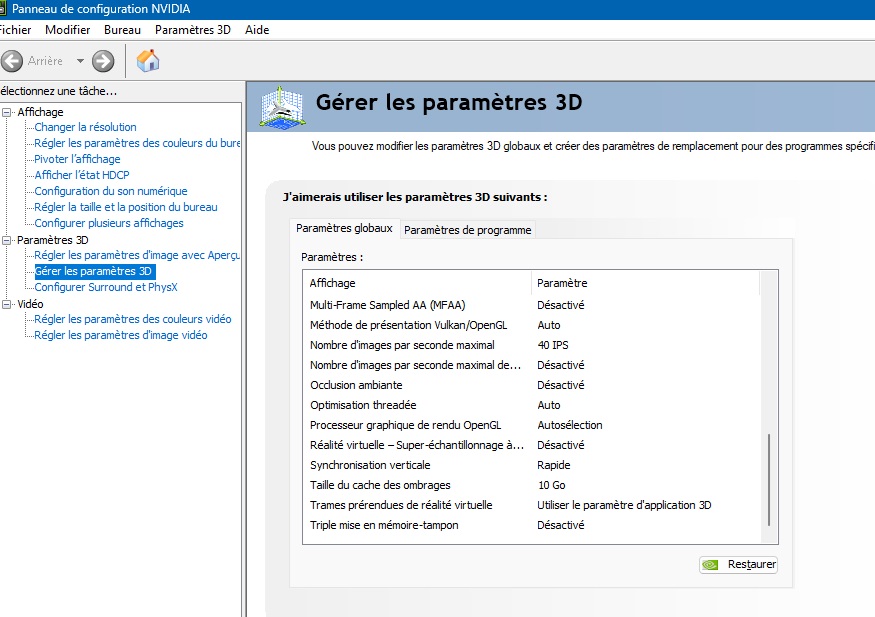
Task: Go back with the Arrière arrow icon
Action: (12, 61)
